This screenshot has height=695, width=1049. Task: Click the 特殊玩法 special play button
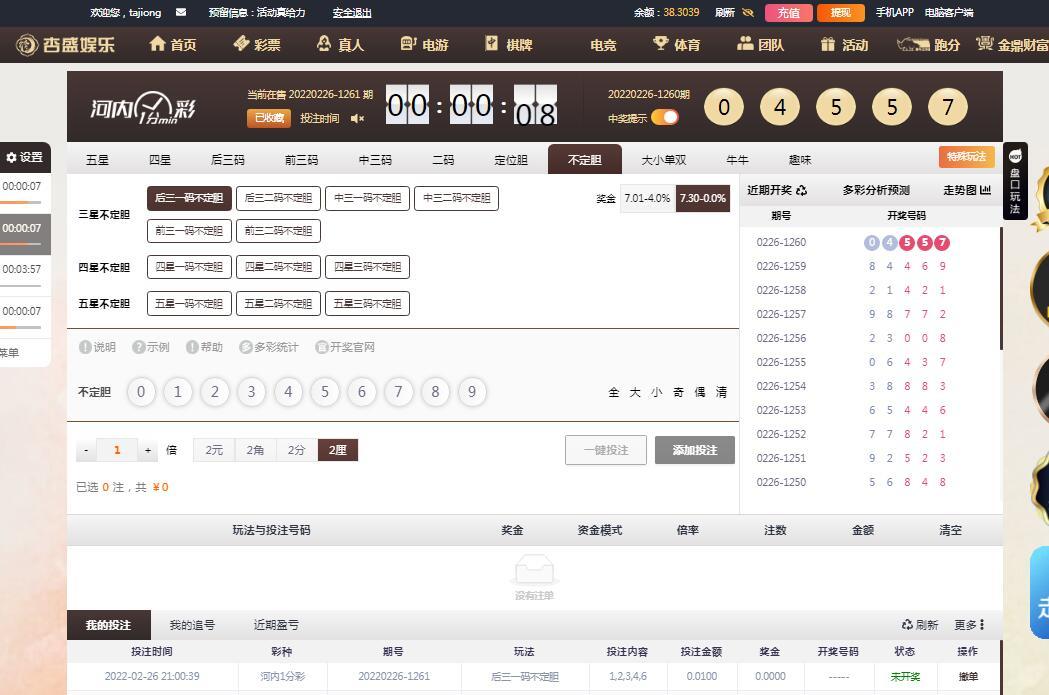coord(967,157)
